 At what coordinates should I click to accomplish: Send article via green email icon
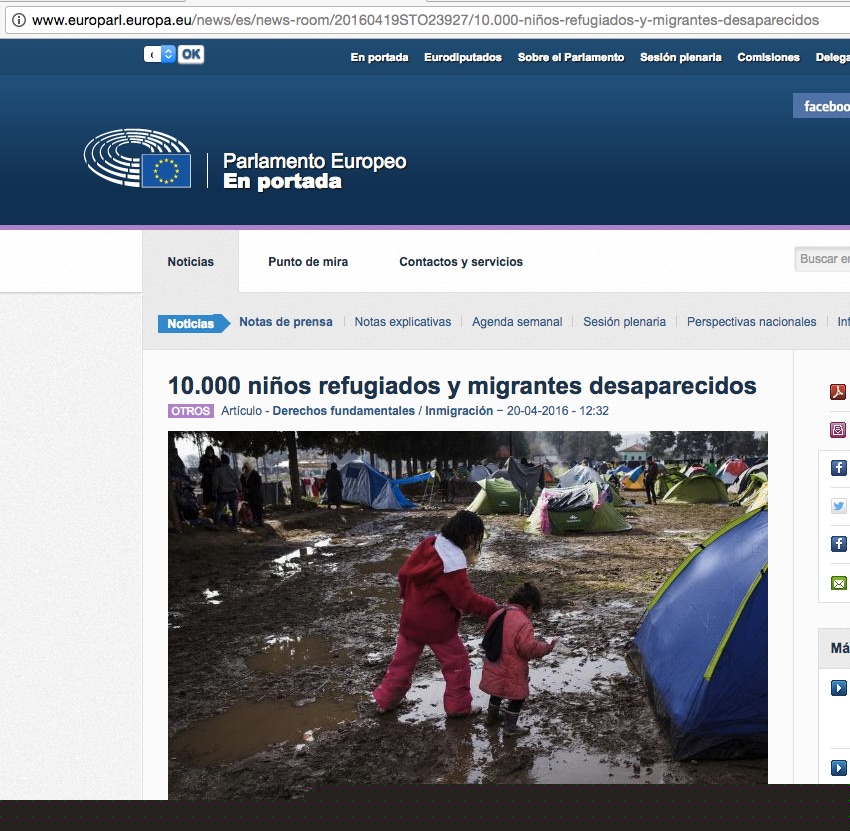click(839, 583)
